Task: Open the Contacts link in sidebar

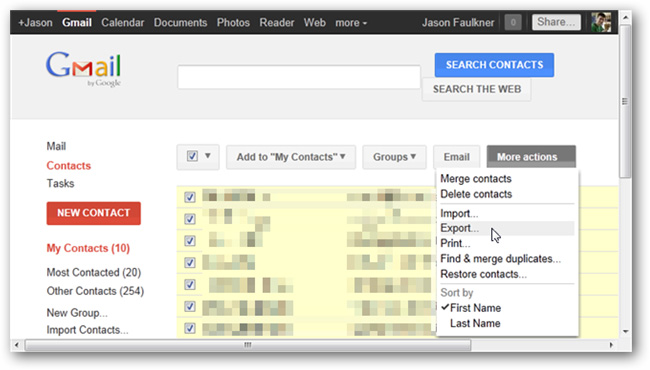Action: 68,165
